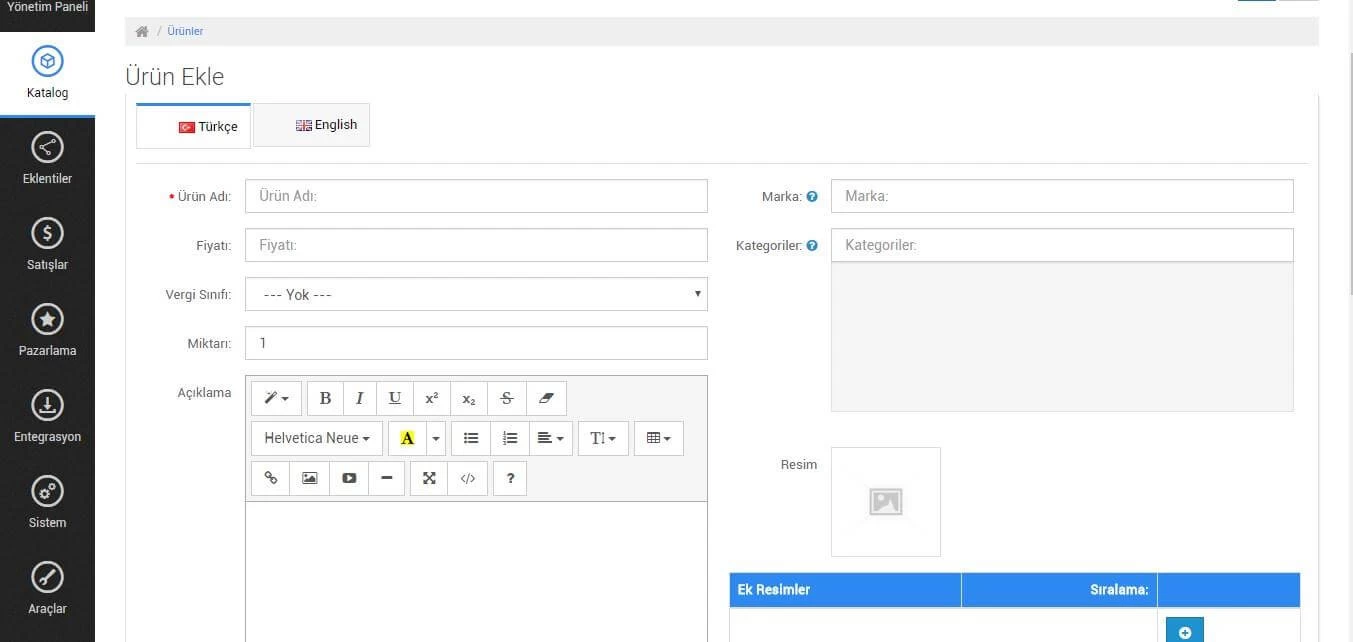Open the Pazarlama star icon menu
This screenshot has height=642, width=1353.
coord(47,320)
